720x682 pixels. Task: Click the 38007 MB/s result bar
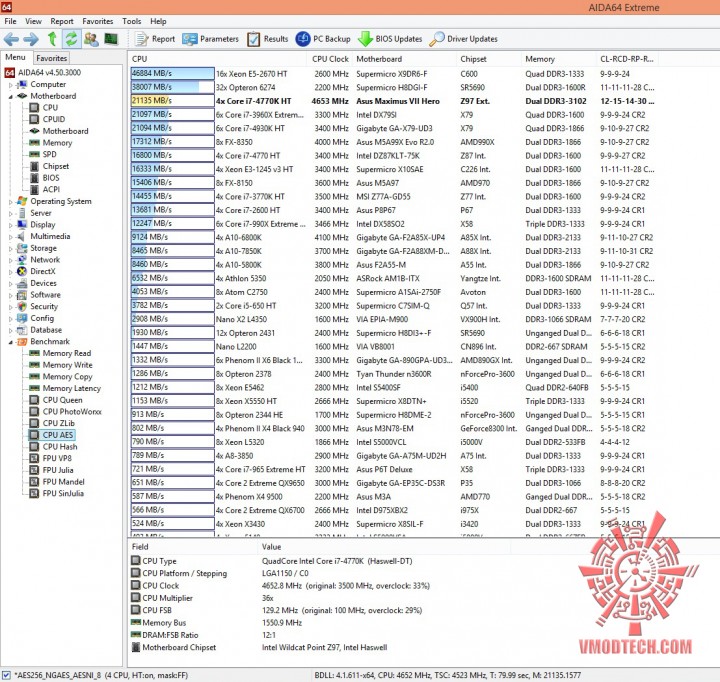(x=172, y=87)
